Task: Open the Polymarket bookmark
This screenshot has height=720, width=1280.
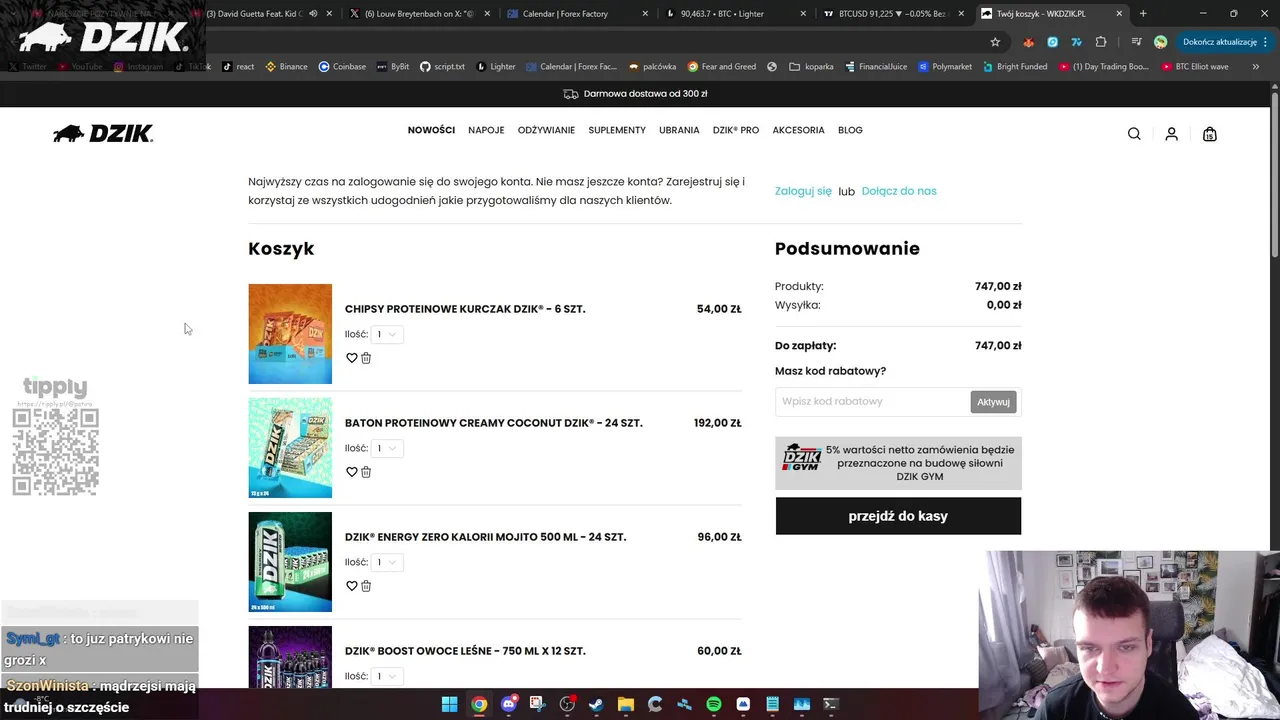Action: 946,67
